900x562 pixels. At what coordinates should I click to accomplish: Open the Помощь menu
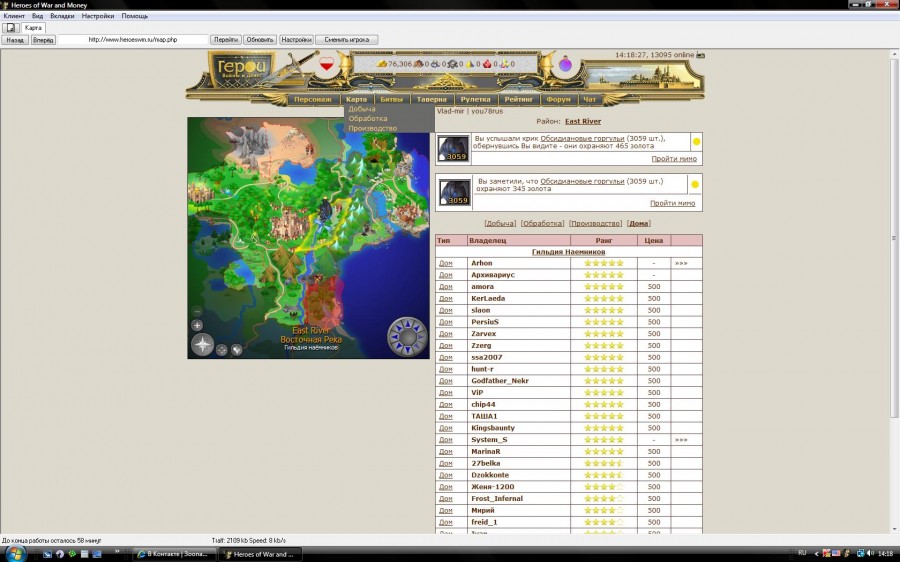coord(135,16)
